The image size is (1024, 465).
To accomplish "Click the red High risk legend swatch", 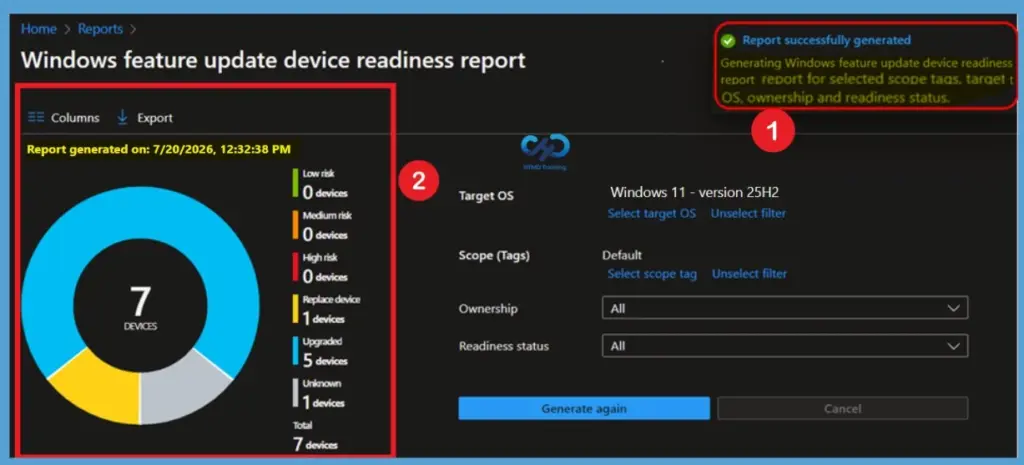I will click(x=295, y=267).
